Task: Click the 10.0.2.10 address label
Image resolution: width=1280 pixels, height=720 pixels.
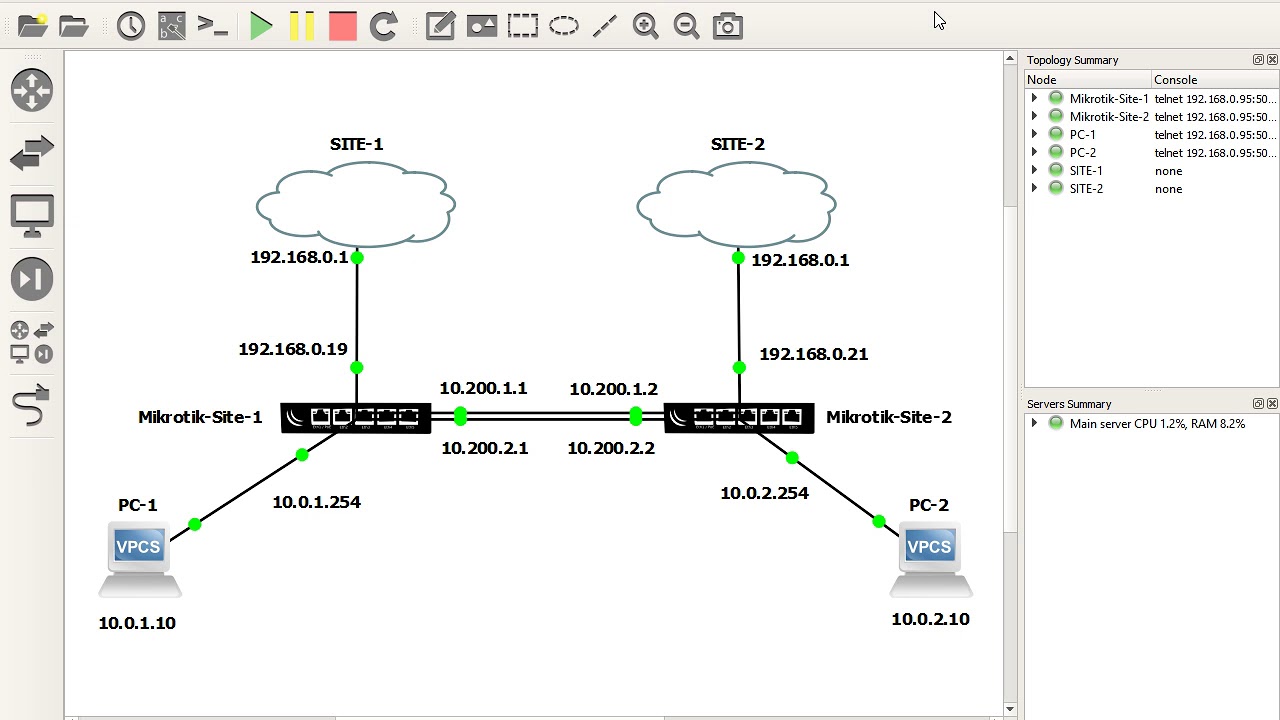Action: click(x=930, y=619)
